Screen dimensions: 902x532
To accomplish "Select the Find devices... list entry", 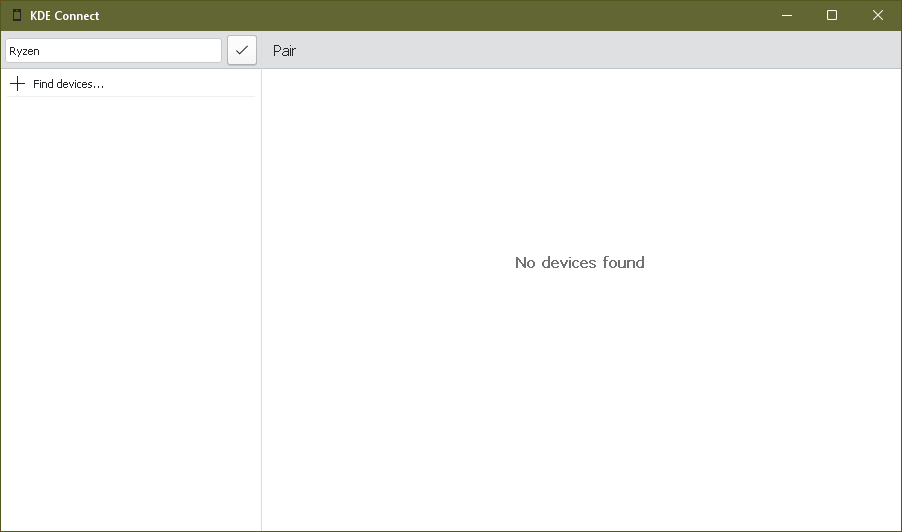I will click(131, 84).
